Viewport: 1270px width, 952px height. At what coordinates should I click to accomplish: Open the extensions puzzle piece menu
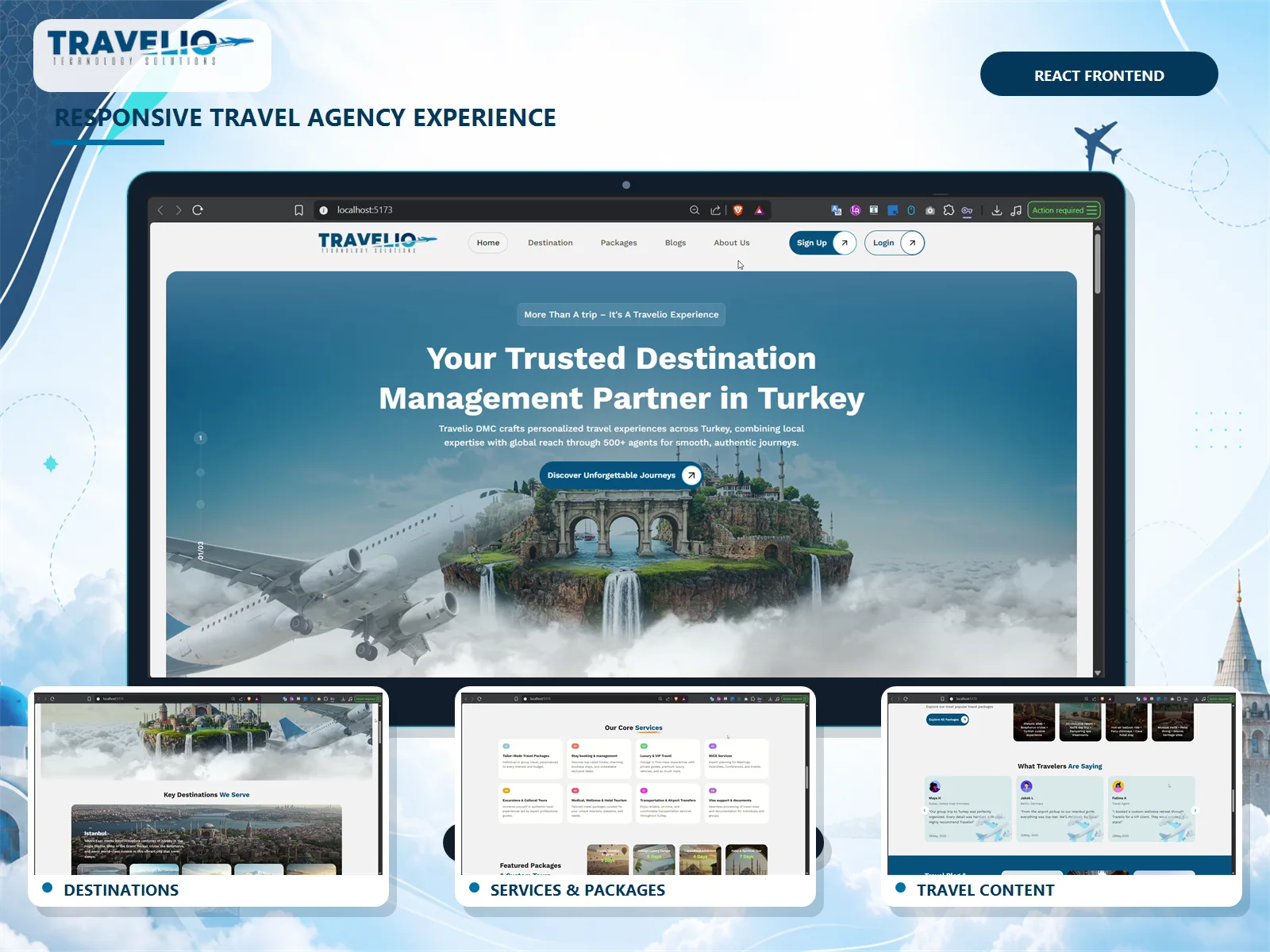tap(949, 210)
